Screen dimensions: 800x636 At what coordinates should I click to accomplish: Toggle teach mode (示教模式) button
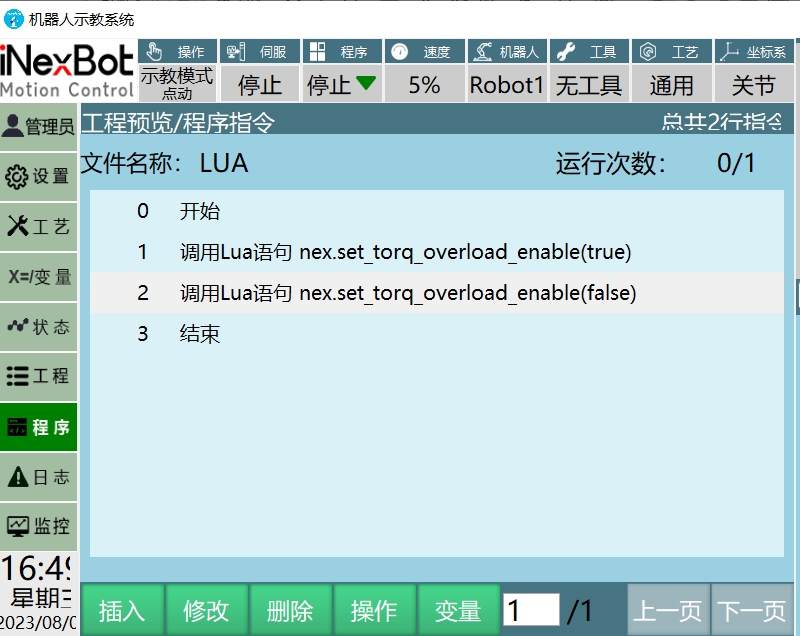(177, 84)
